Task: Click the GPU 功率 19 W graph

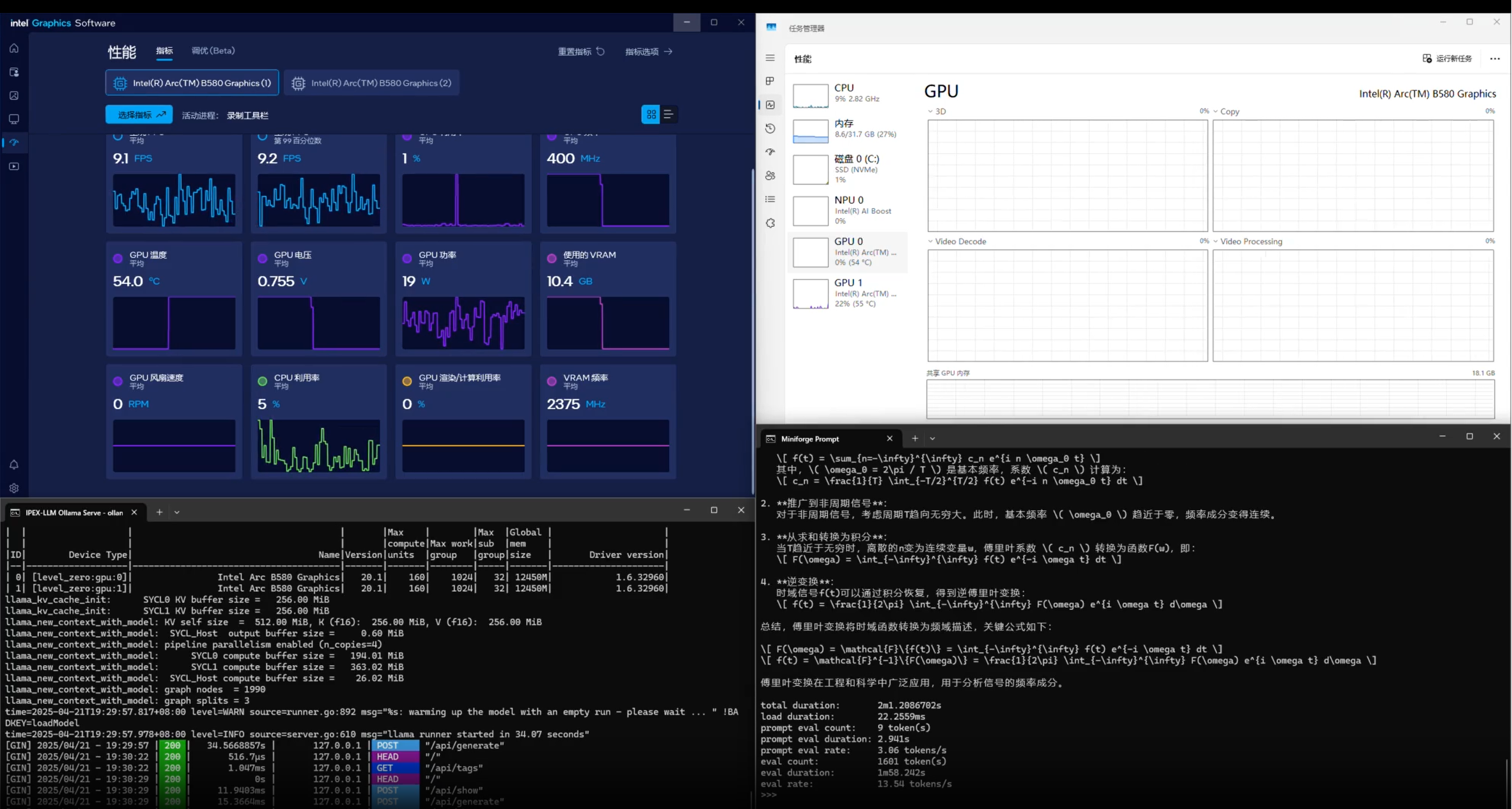Action: 463,323
